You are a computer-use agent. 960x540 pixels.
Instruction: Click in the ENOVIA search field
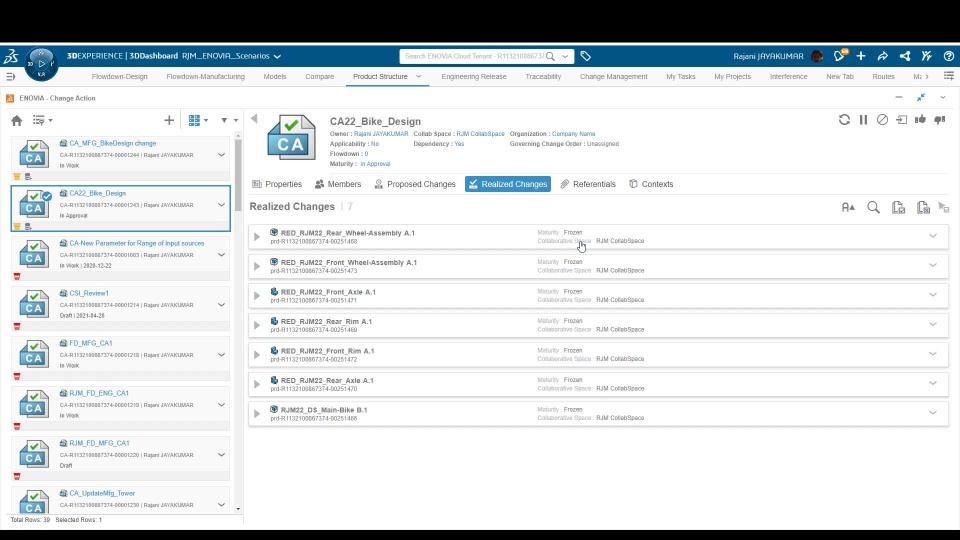point(473,56)
